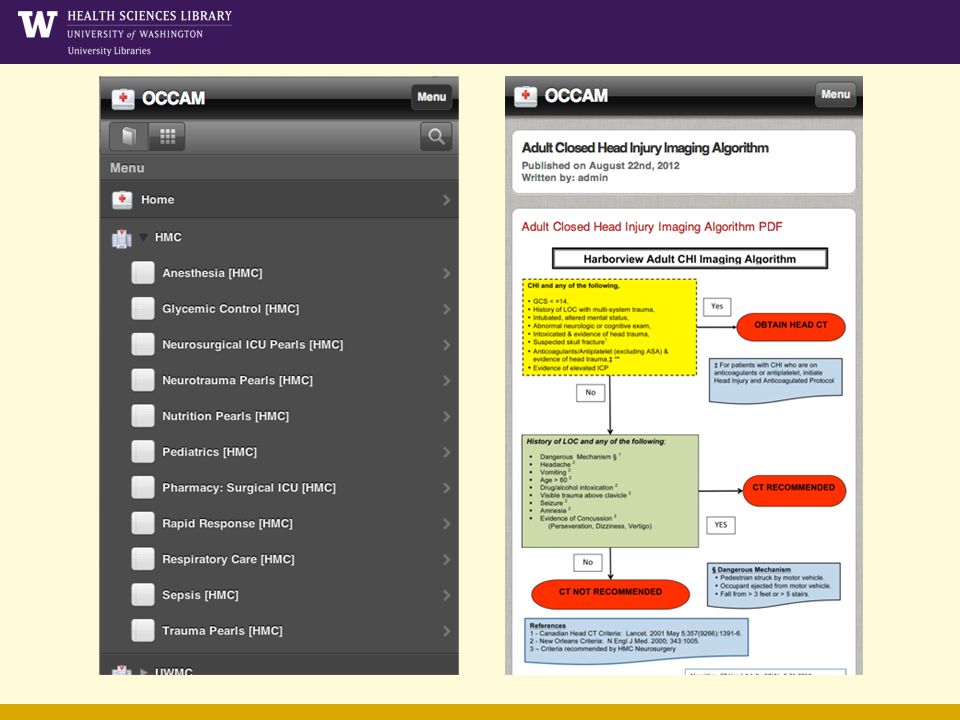Image resolution: width=960 pixels, height=720 pixels.
Task: Open Sepsis [HMC] row chevron
Action: coord(446,595)
